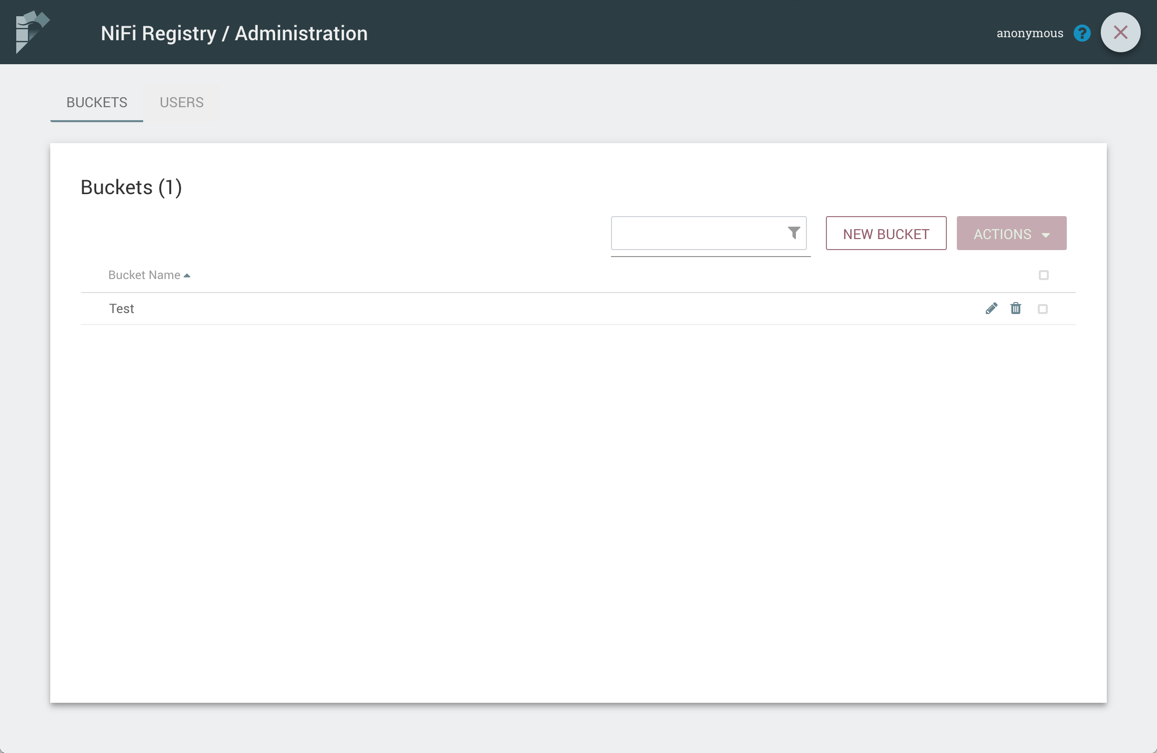Click the NiFi Registry / Administration title
This screenshot has height=753, width=1157.
234,33
